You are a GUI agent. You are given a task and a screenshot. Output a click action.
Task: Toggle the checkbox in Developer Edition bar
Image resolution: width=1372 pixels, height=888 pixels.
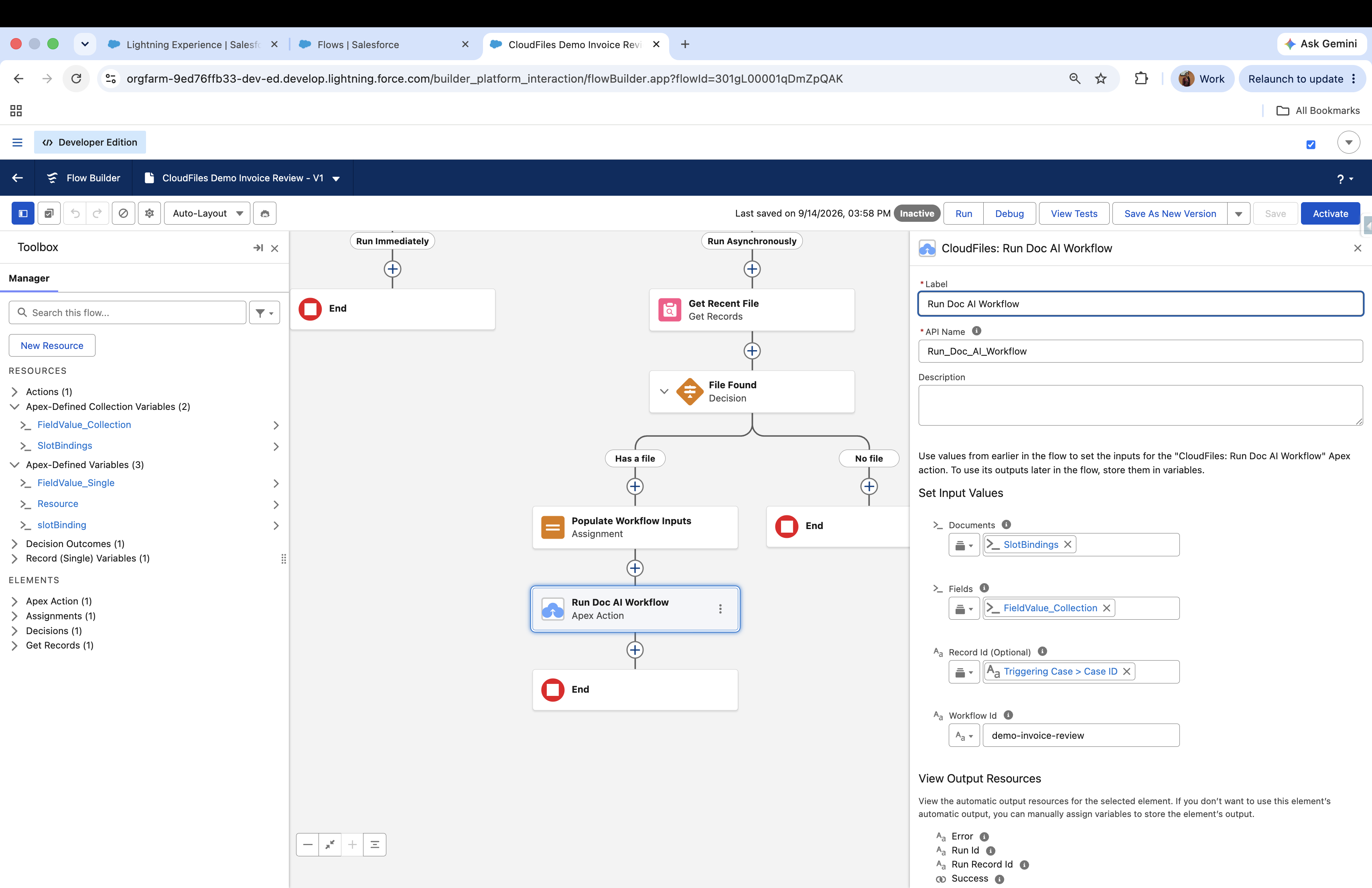[1311, 145]
